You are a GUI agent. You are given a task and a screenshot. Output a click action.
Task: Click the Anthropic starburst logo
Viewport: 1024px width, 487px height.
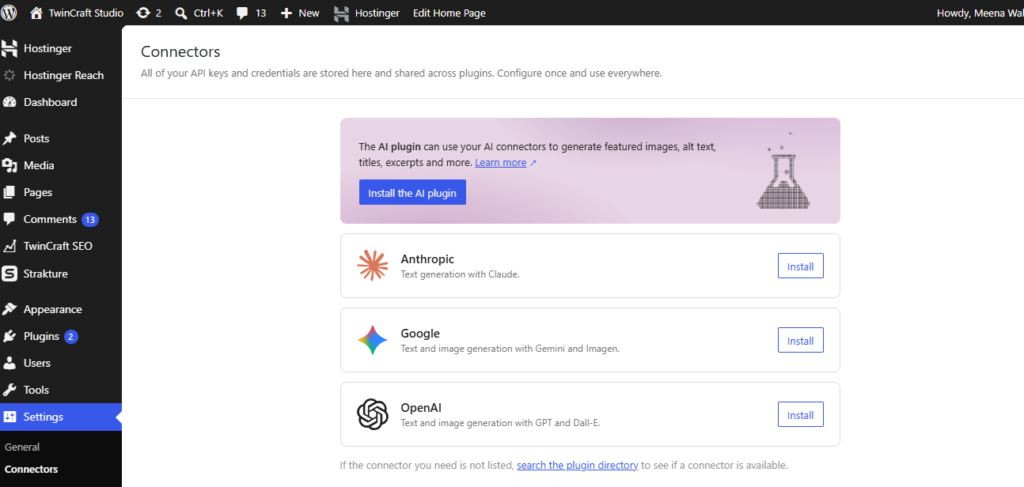[372, 266]
